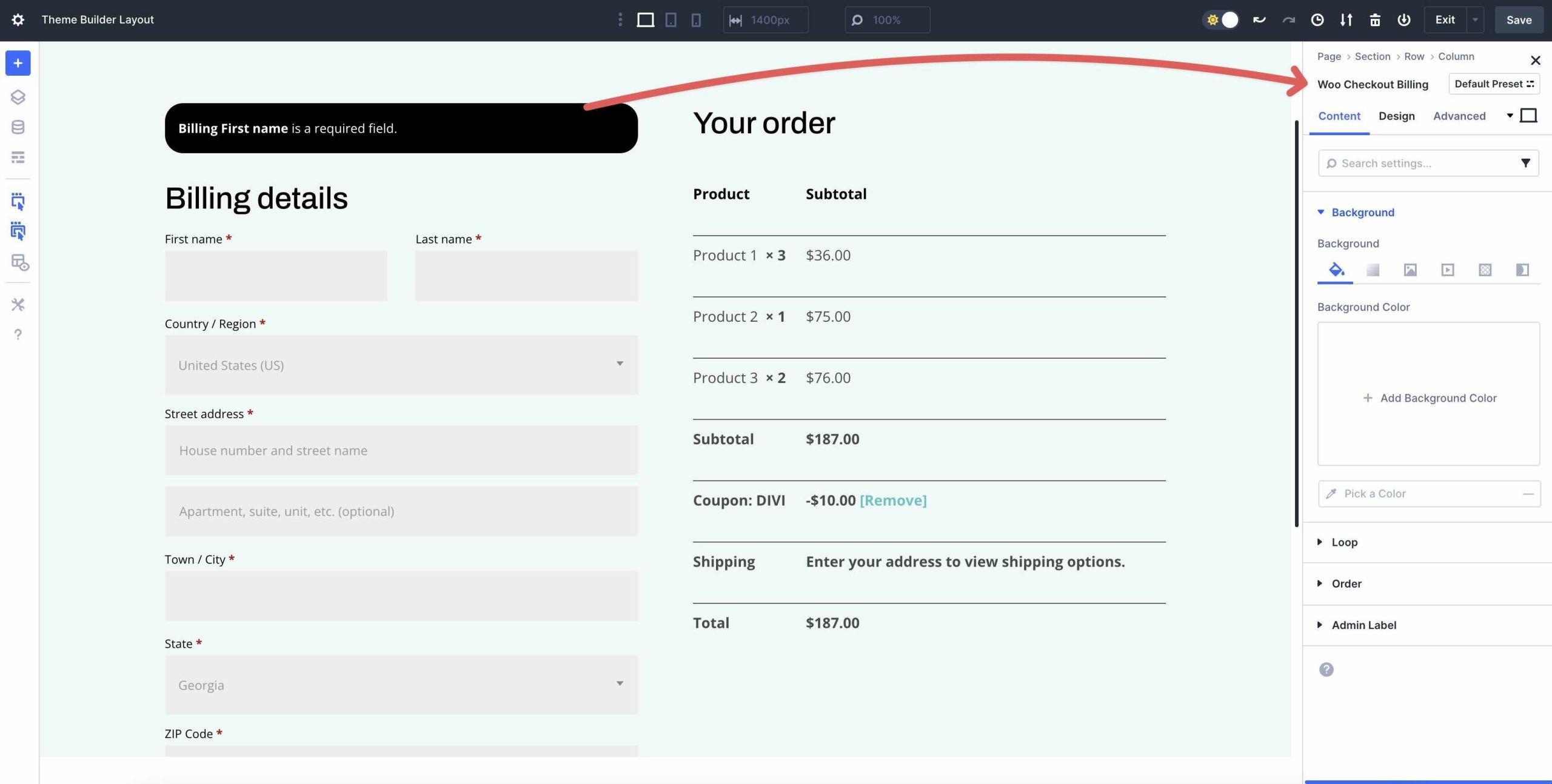Image resolution: width=1552 pixels, height=784 pixels.
Task: Expand the Order settings section
Action: [x=1346, y=583]
